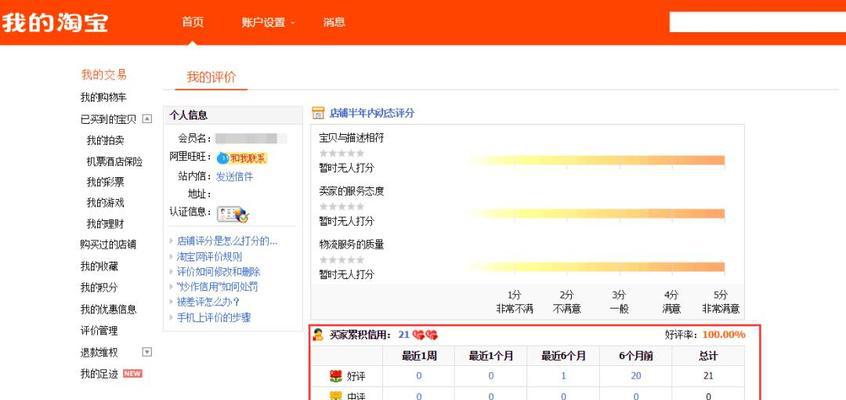Open 我的拍卖 sidebar item
The width and height of the screenshot is (846, 400).
click(x=105, y=140)
